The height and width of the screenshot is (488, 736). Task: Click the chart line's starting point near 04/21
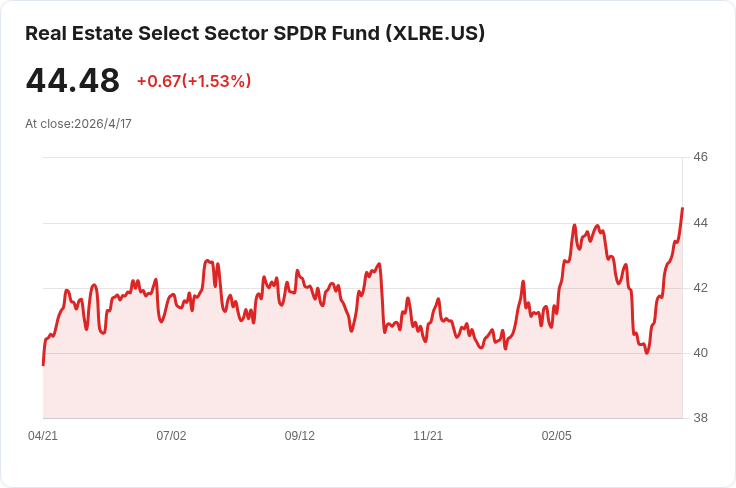click(44, 365)
